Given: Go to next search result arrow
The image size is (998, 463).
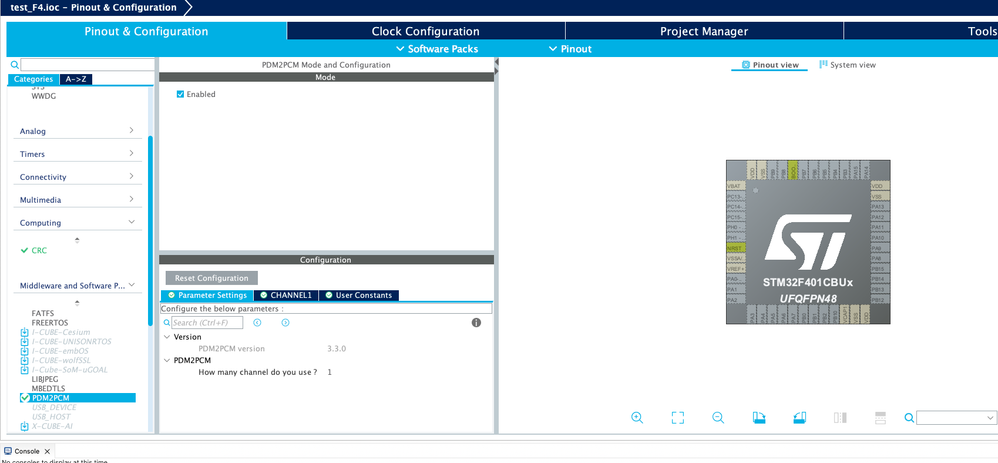Looking at the screenshot, I should (x=285, y=323).
